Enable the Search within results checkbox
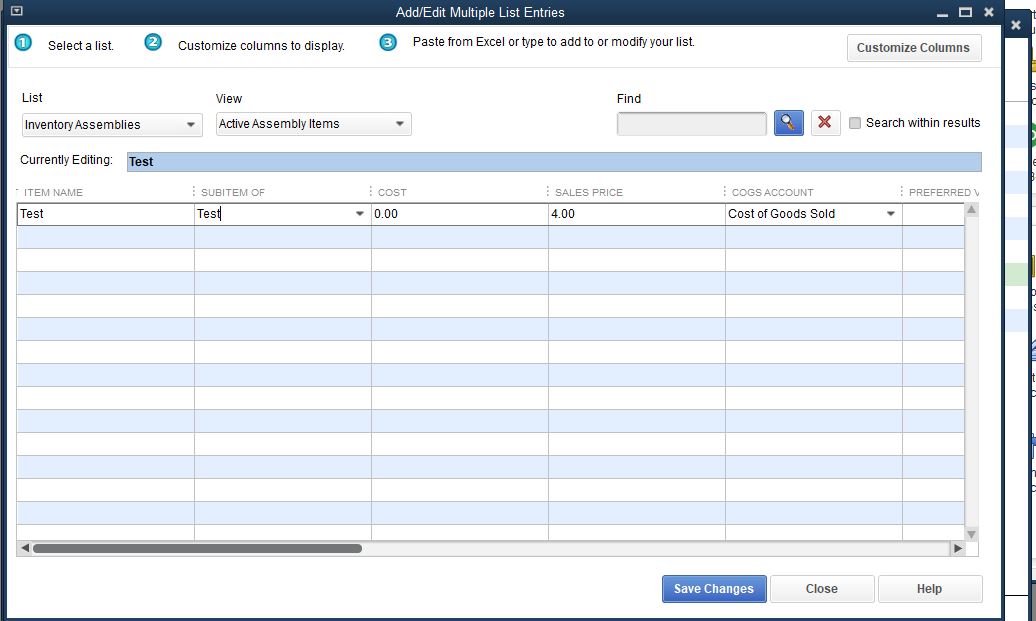 pos(855,123)
